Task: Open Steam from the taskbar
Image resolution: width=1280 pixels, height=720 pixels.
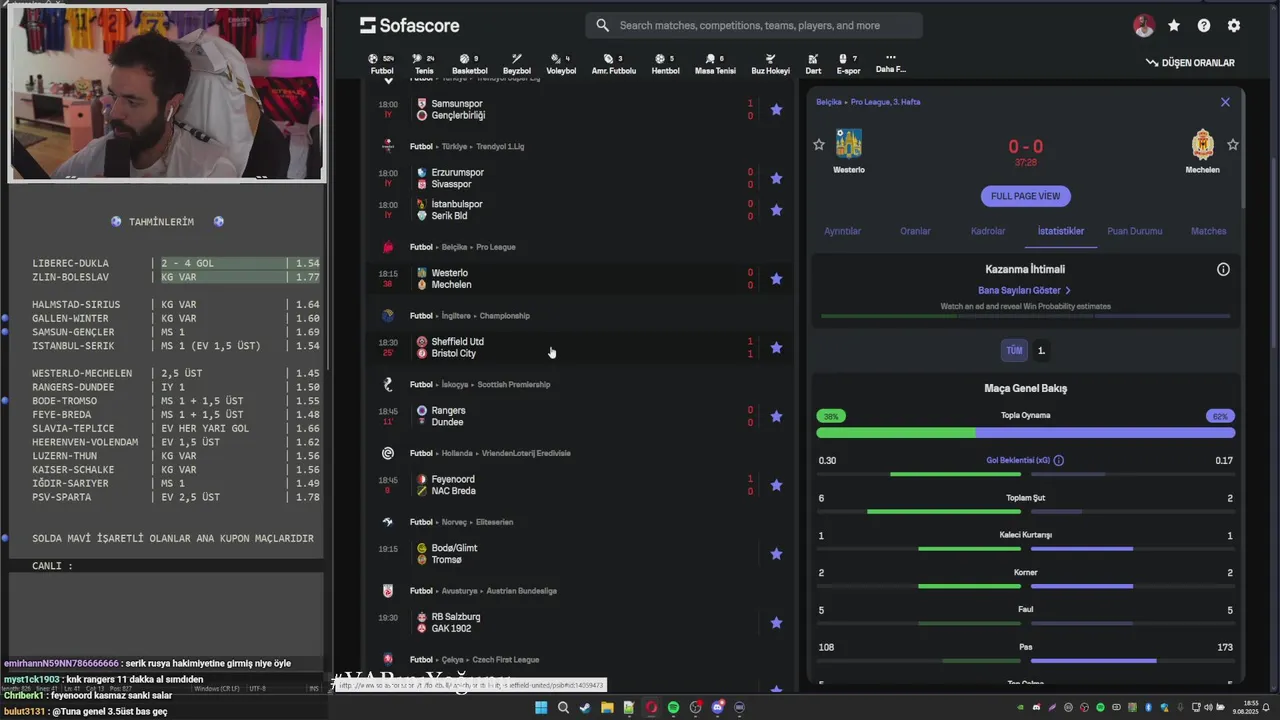Action: click(585, 708)
